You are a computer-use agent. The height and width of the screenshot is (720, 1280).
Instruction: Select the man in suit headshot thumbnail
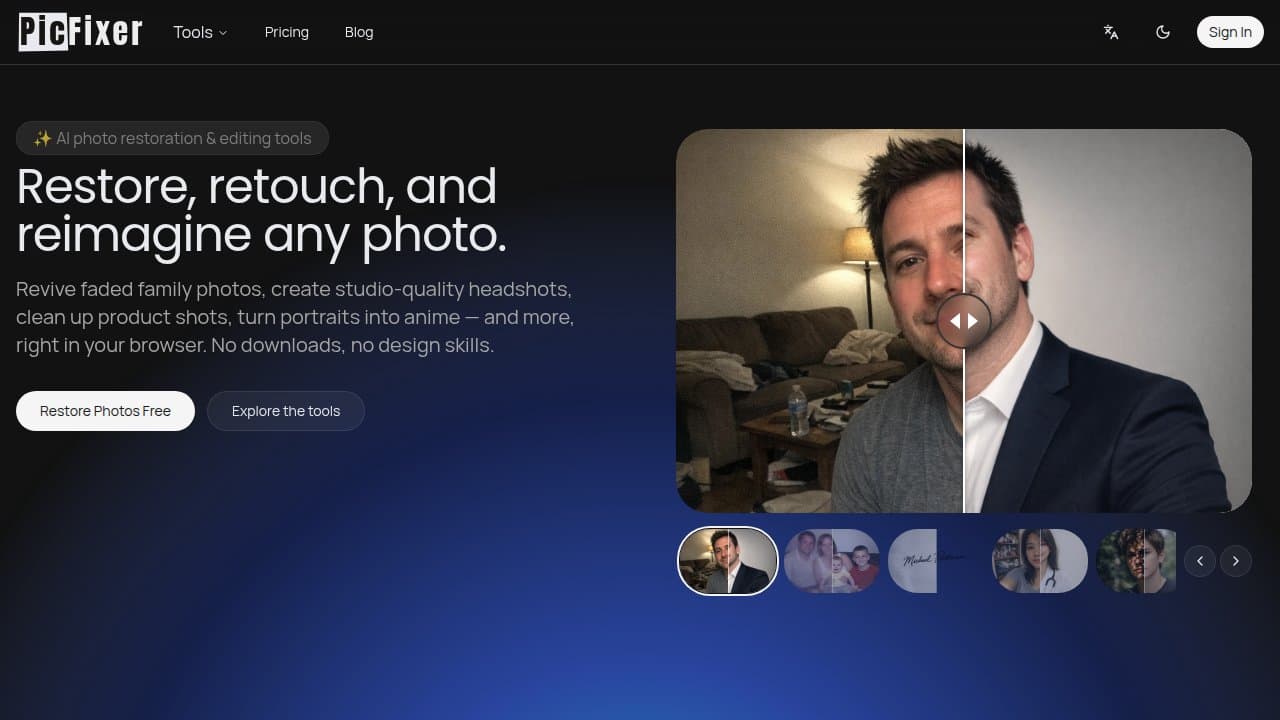(728, 561)
